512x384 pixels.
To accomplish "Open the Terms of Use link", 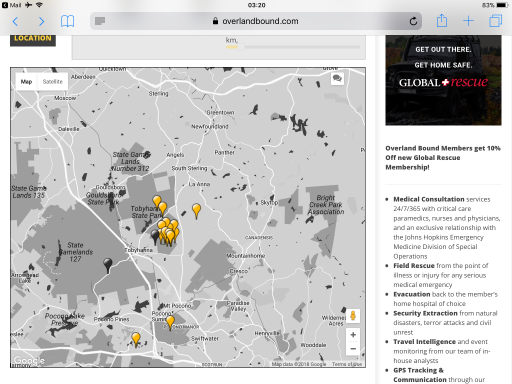I will pos(347,364).
